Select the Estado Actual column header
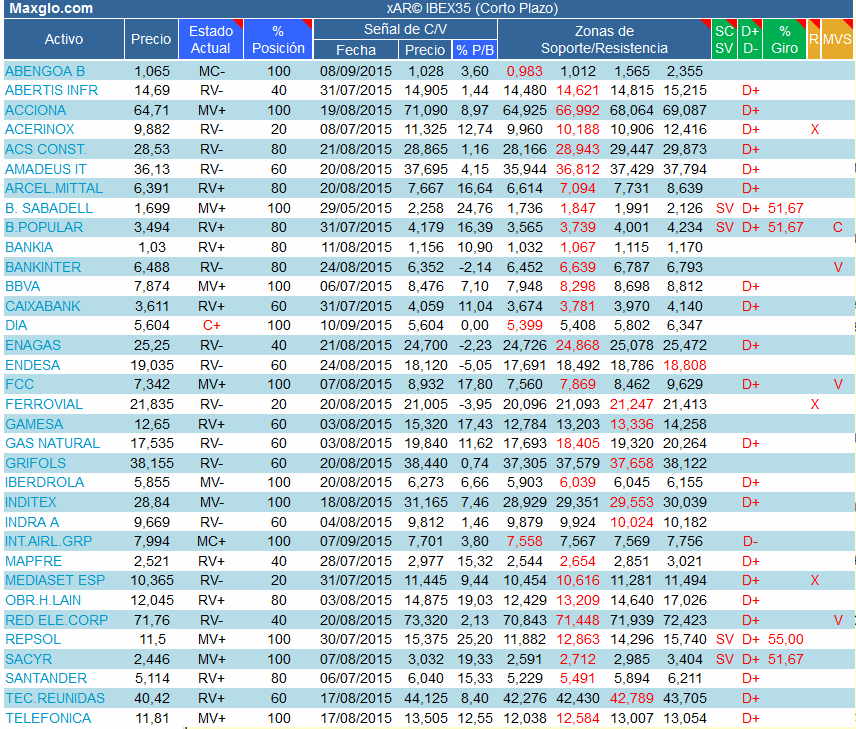This screenshot has width=856, height=729. coord(210,40)
